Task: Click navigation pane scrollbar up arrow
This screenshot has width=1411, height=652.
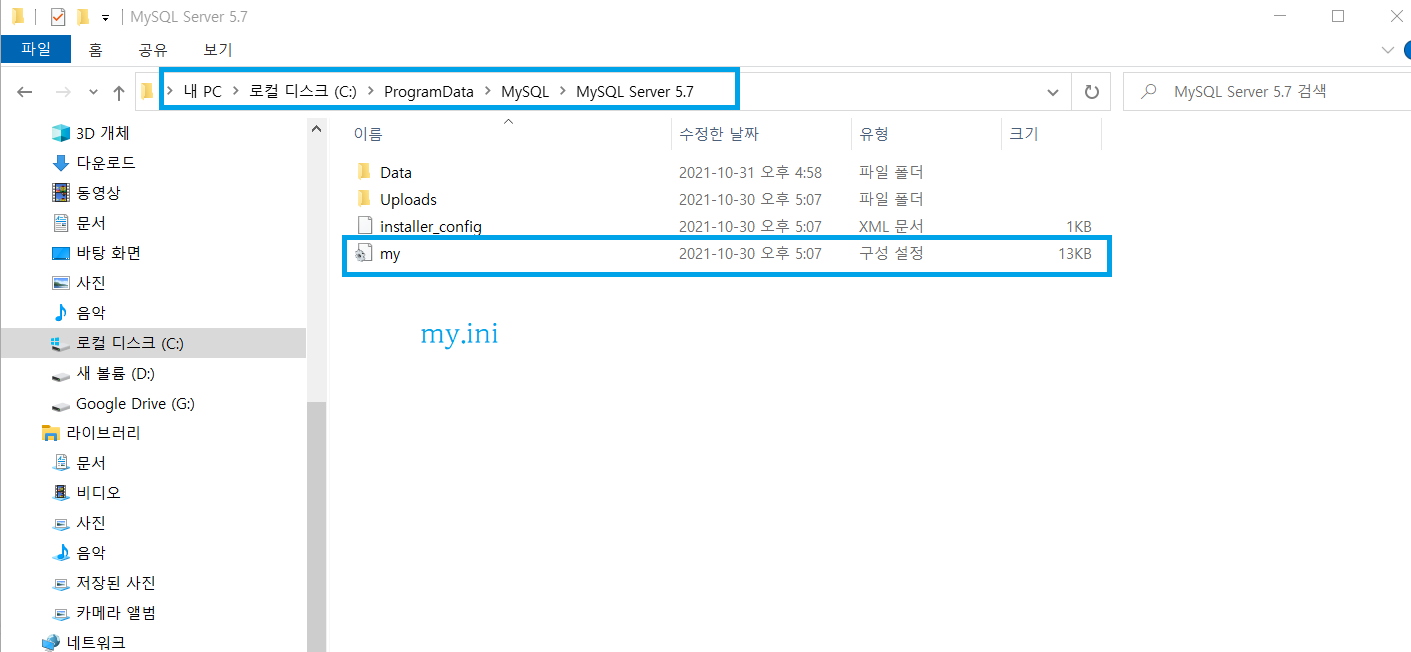Action: coord(317,128)
